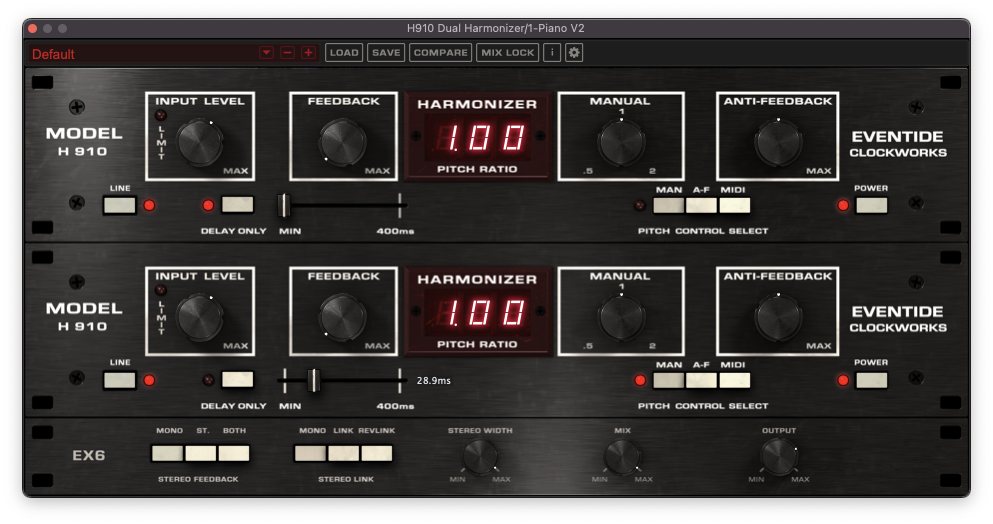This screenshot has width=993, height=524.
Task: Click the top unit Input Level knob
Action: click(x=199, y=141)
